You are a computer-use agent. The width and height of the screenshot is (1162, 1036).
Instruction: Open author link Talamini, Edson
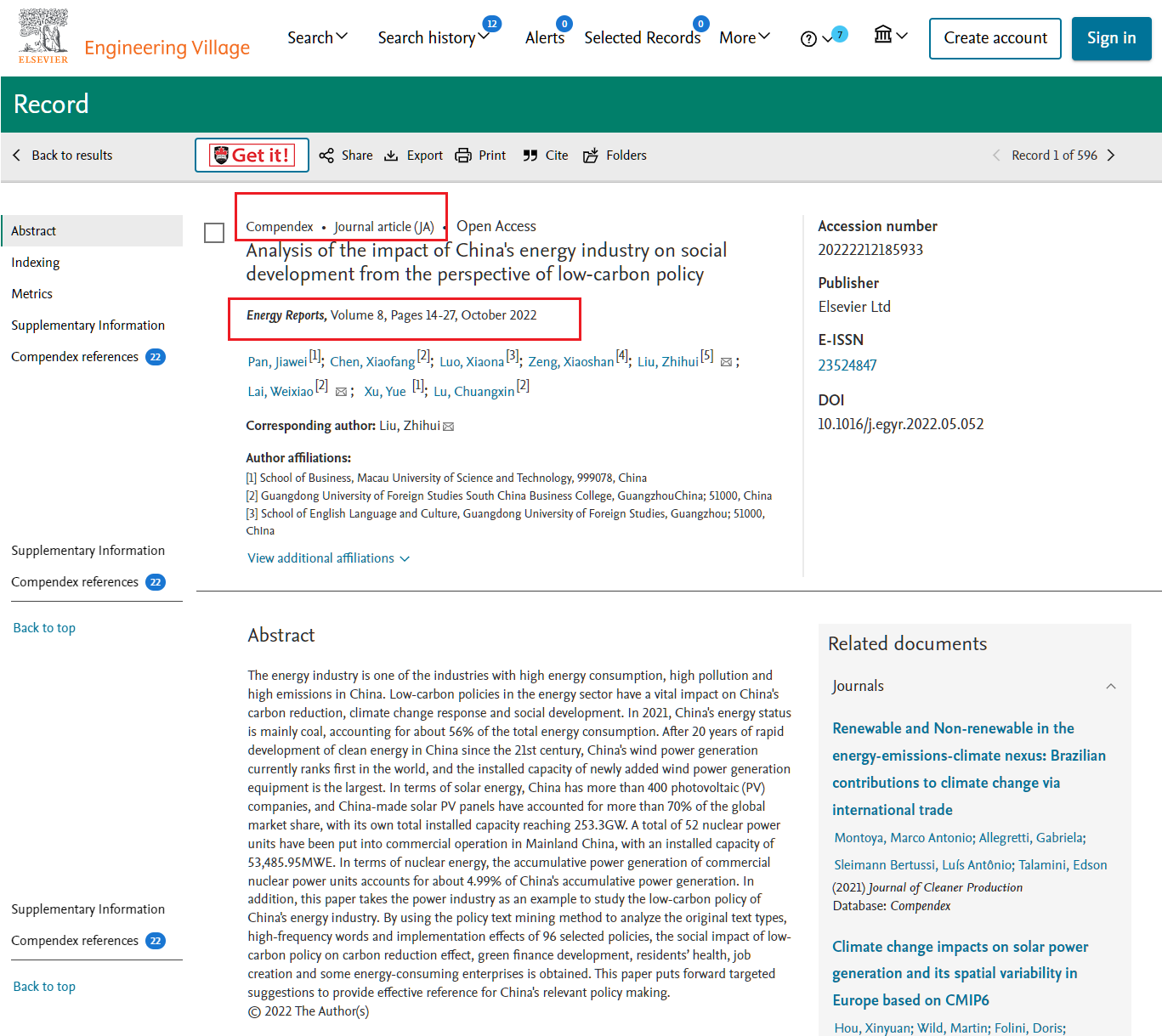(x=1063, y=865)
